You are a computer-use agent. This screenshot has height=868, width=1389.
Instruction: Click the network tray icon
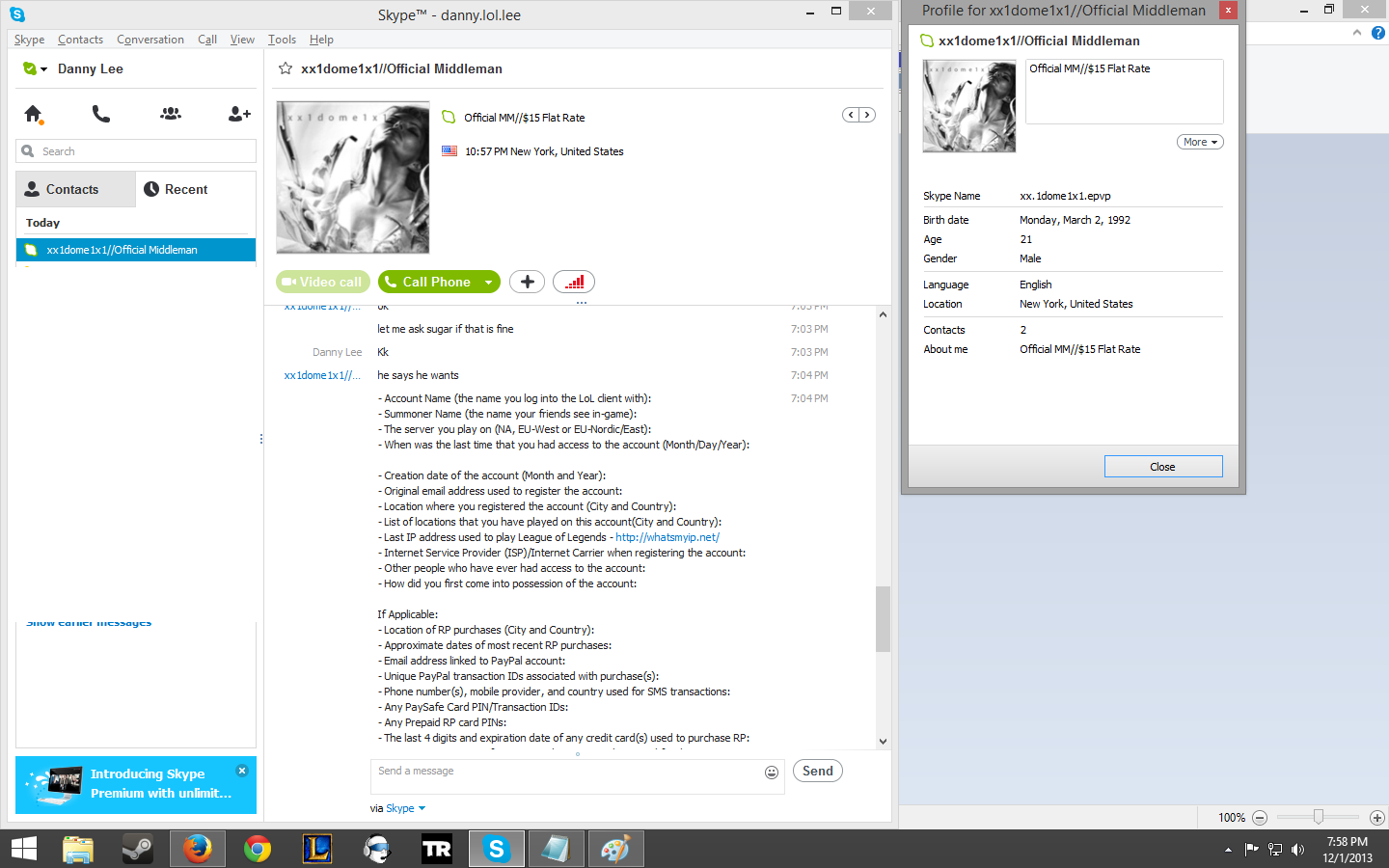coord(1275,850)
